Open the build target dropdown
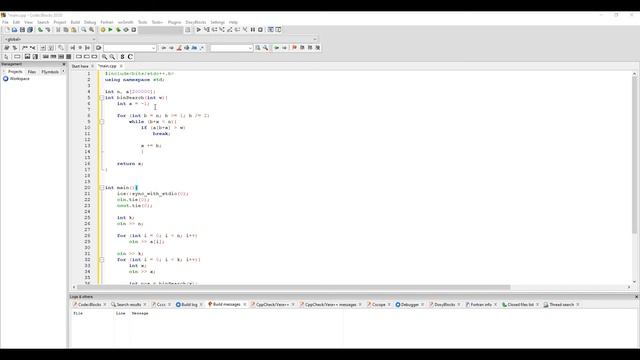 coord(161,30)
